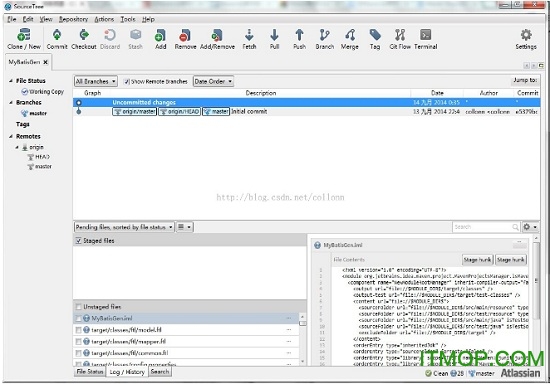Create a branch with the Branch icon
550x384 pixels.
pos(324,39)
